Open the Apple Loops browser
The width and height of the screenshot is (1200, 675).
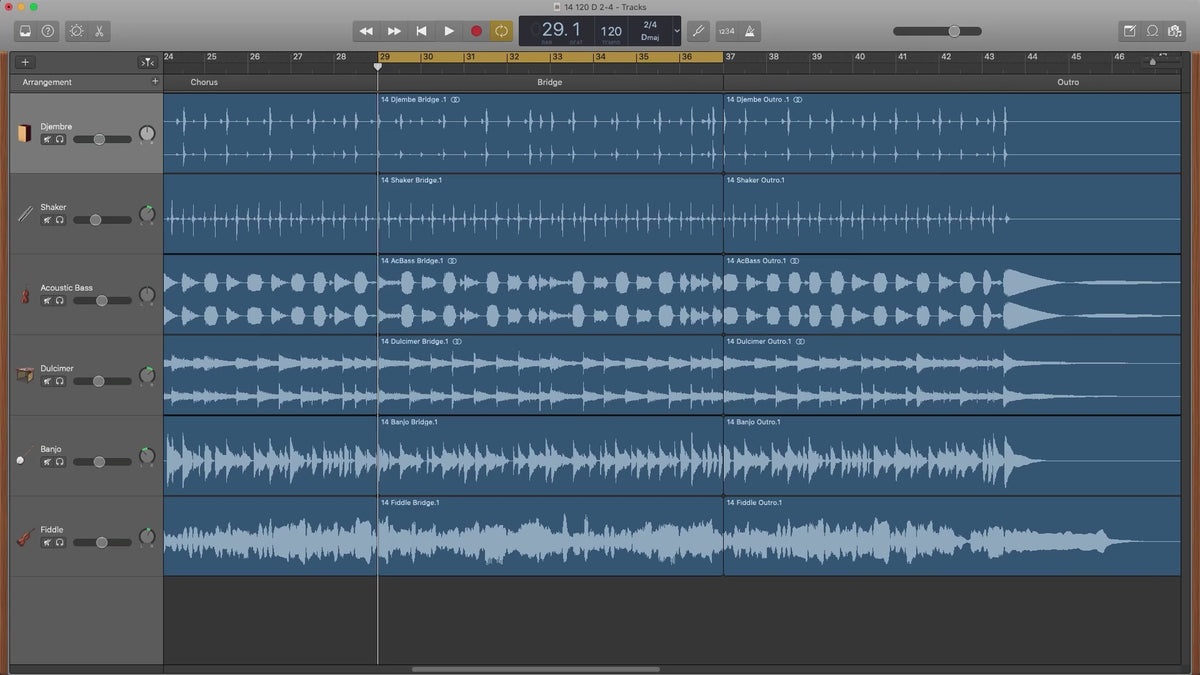tap(1152, 31)
